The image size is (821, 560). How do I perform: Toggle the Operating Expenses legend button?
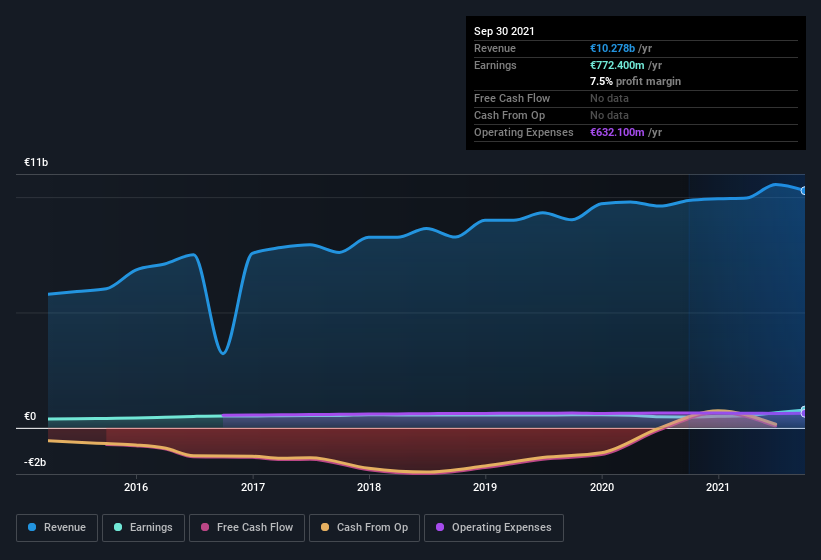click(x=494, y=528)
